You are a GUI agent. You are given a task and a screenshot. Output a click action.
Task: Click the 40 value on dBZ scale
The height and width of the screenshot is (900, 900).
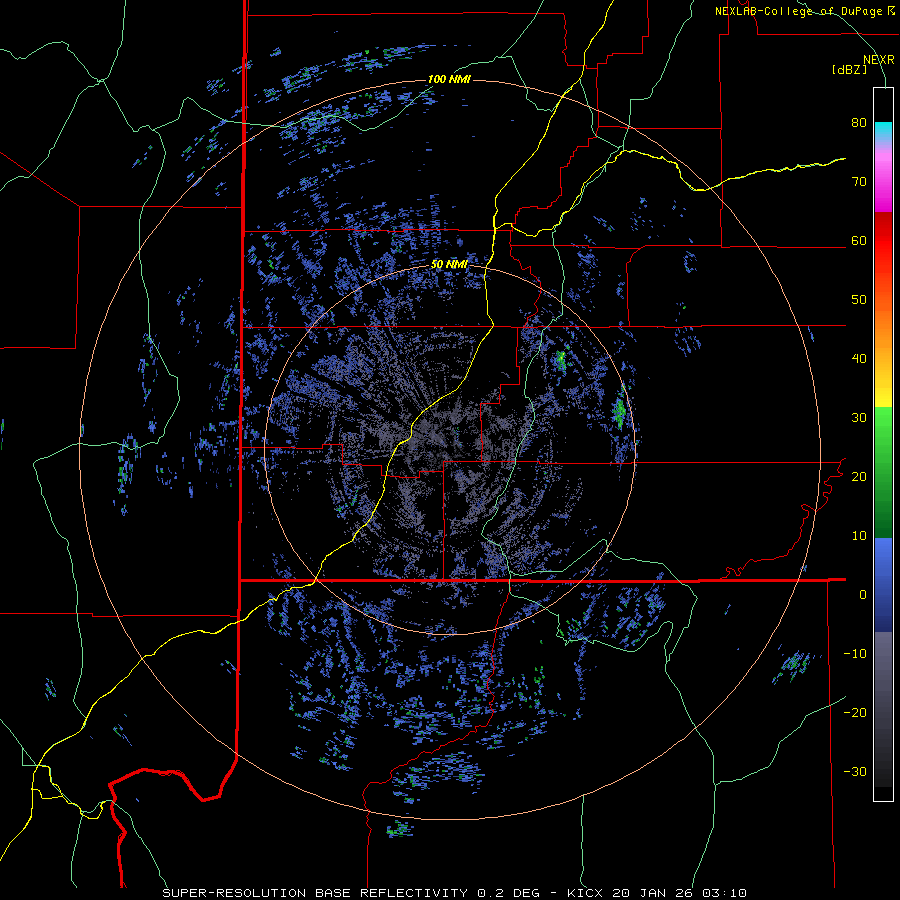tap(859, 359)
